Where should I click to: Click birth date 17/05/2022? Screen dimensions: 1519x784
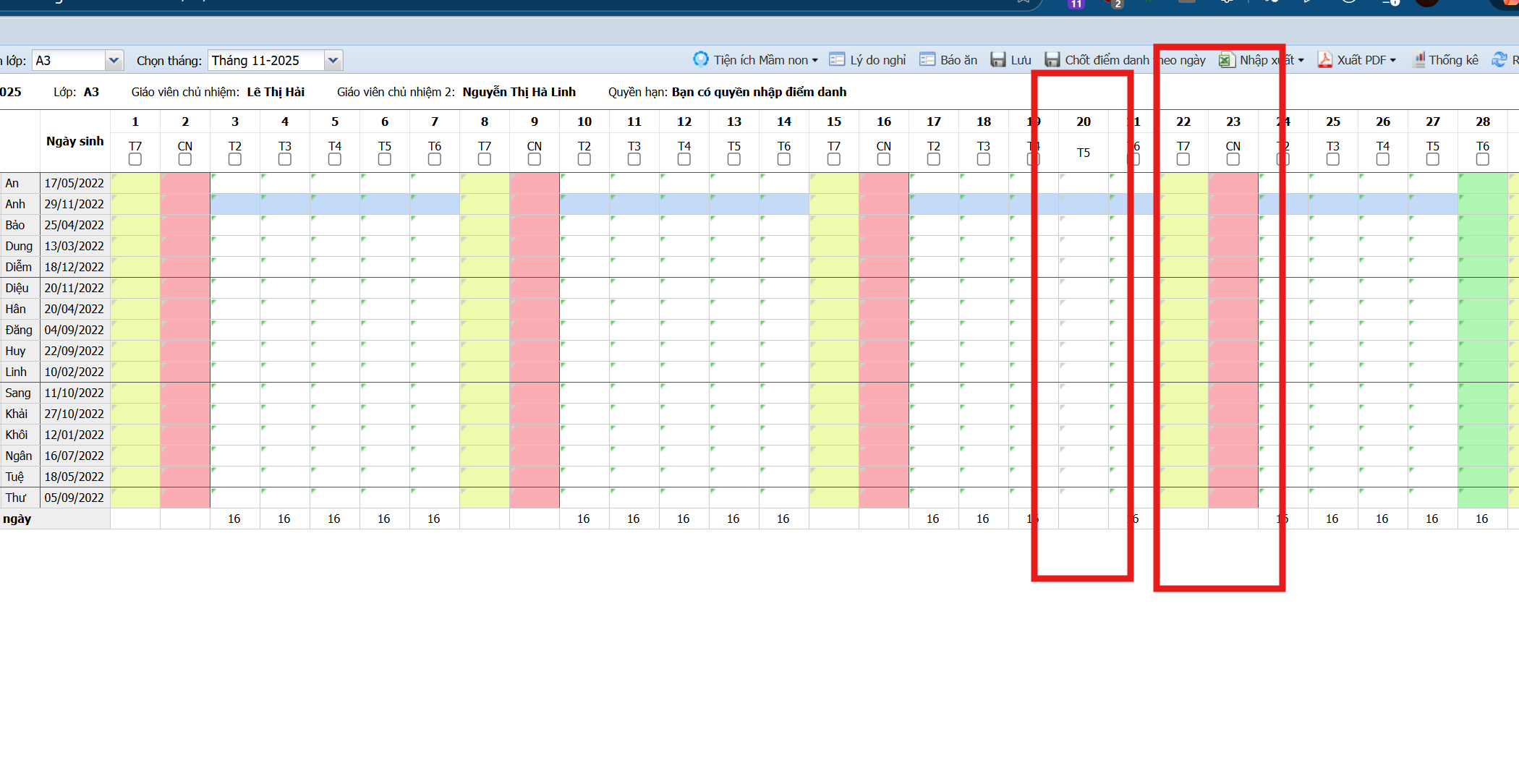[x=75, y=183]
